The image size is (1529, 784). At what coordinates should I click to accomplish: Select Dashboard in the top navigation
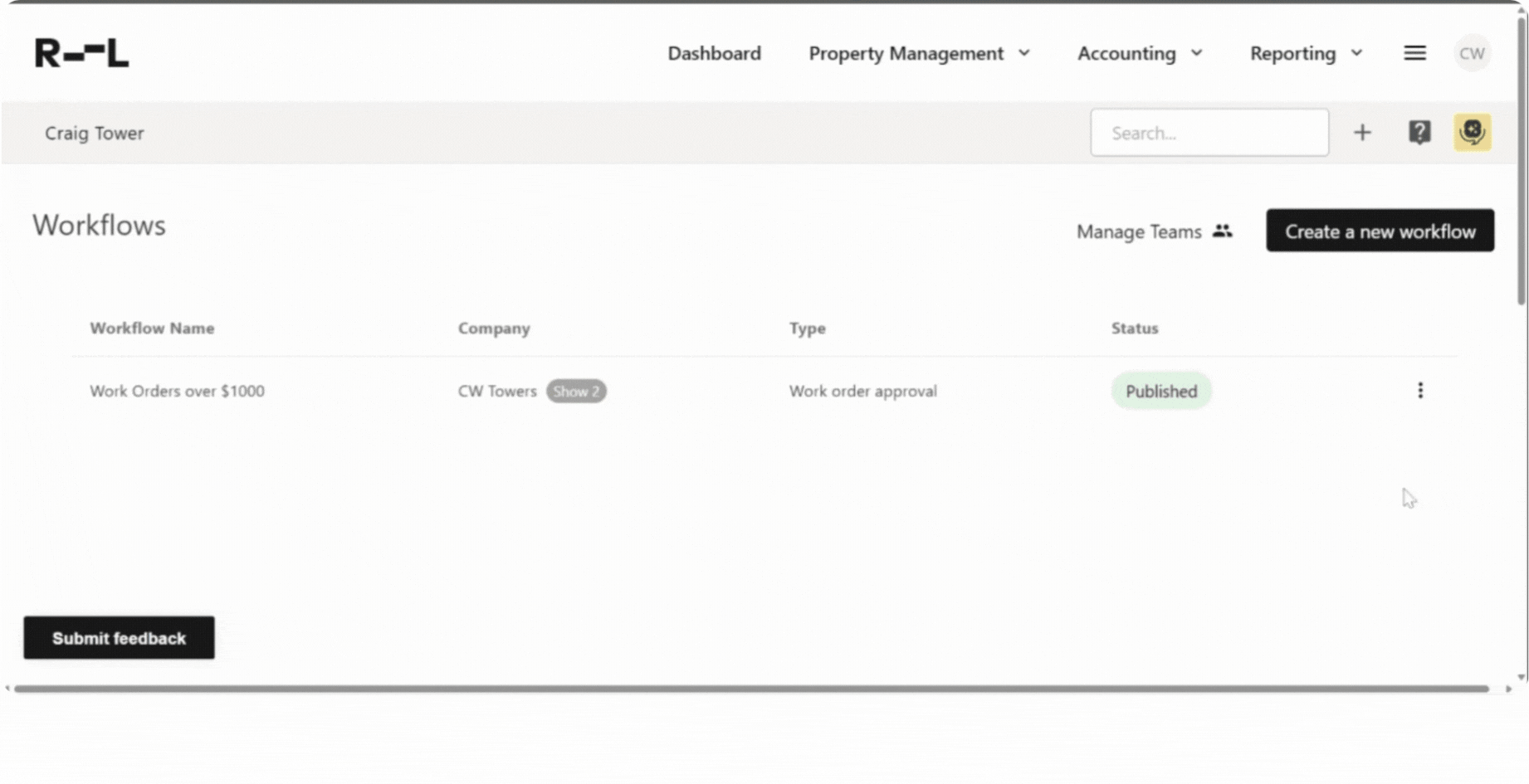[x=714, y=52]
